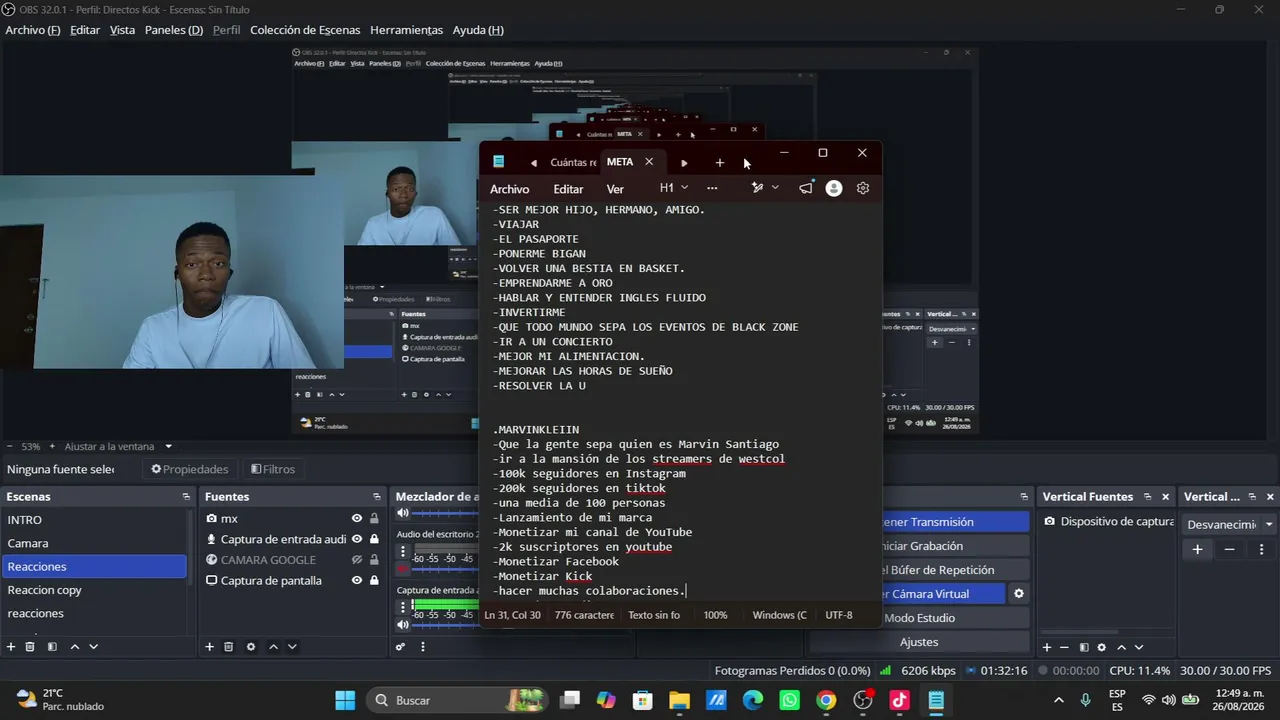Open Notepad account profile icon
The width and height of the screenshot is (1280, 720).
pos(834,188)
